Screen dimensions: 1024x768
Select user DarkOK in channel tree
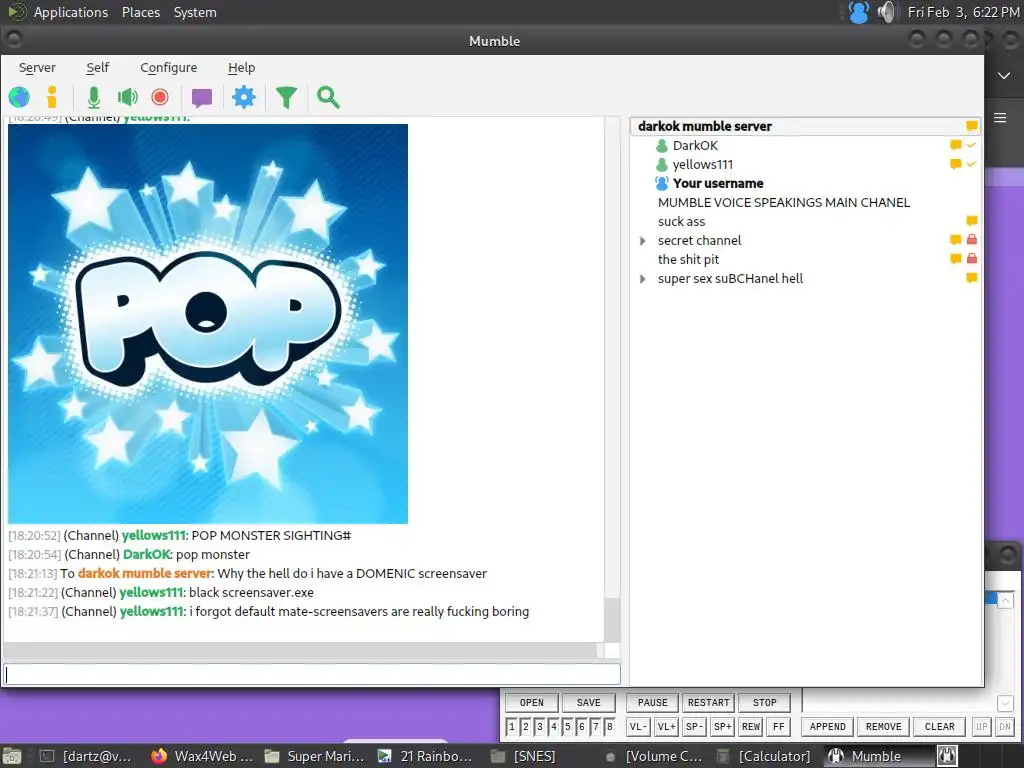[695, 146]
